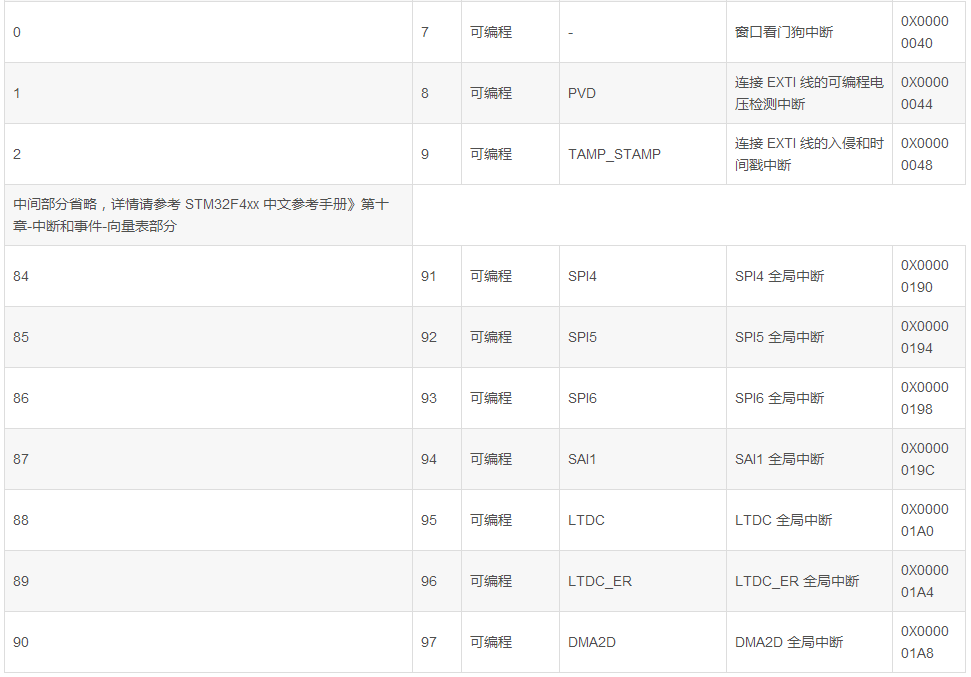Click address 0X0000 01A8 cell
Screen dimensions: 971x677
point(924,642)
